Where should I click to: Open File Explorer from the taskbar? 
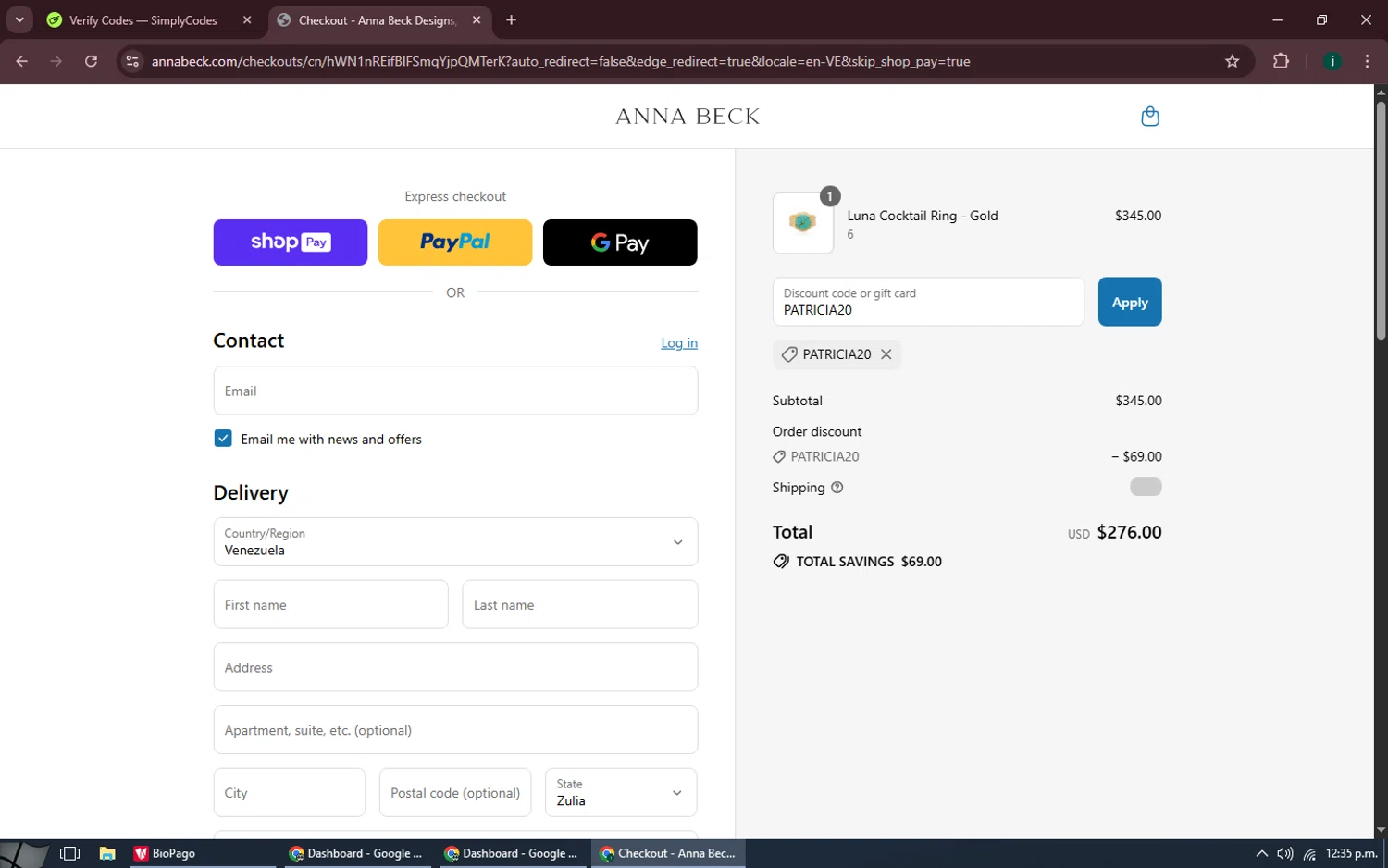[107, 853]
